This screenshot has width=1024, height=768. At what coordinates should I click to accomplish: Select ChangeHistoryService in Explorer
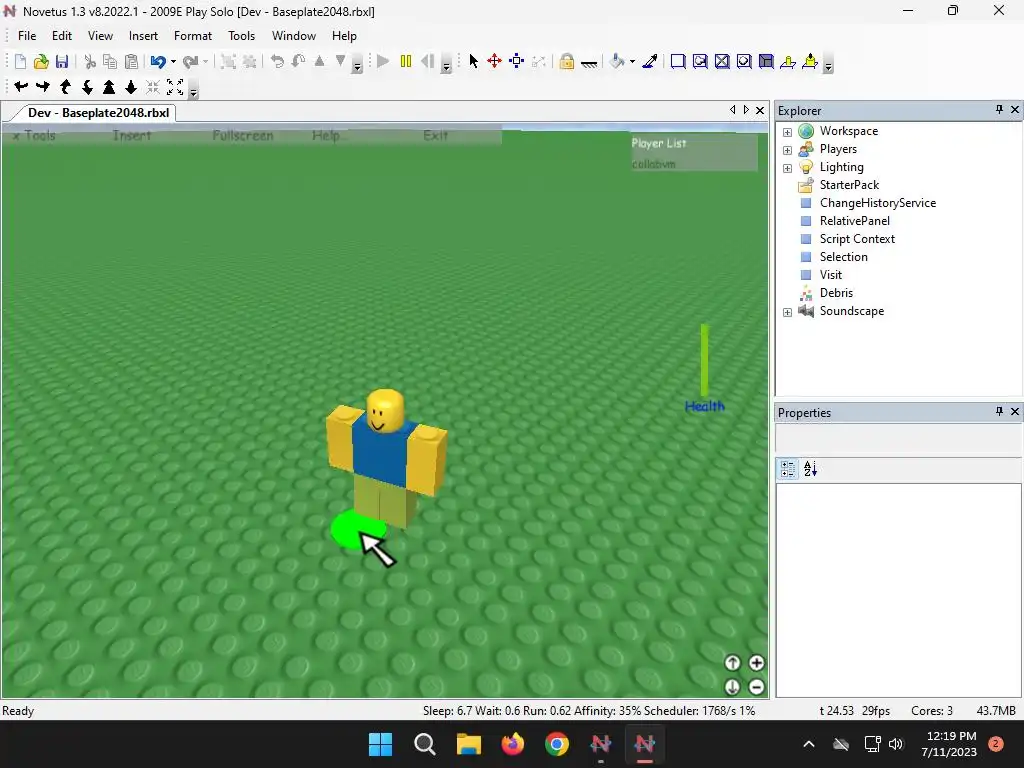point(878,203)
